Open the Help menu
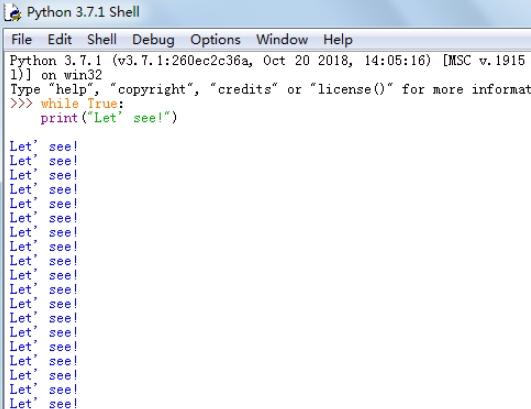 tap(338, 40)
